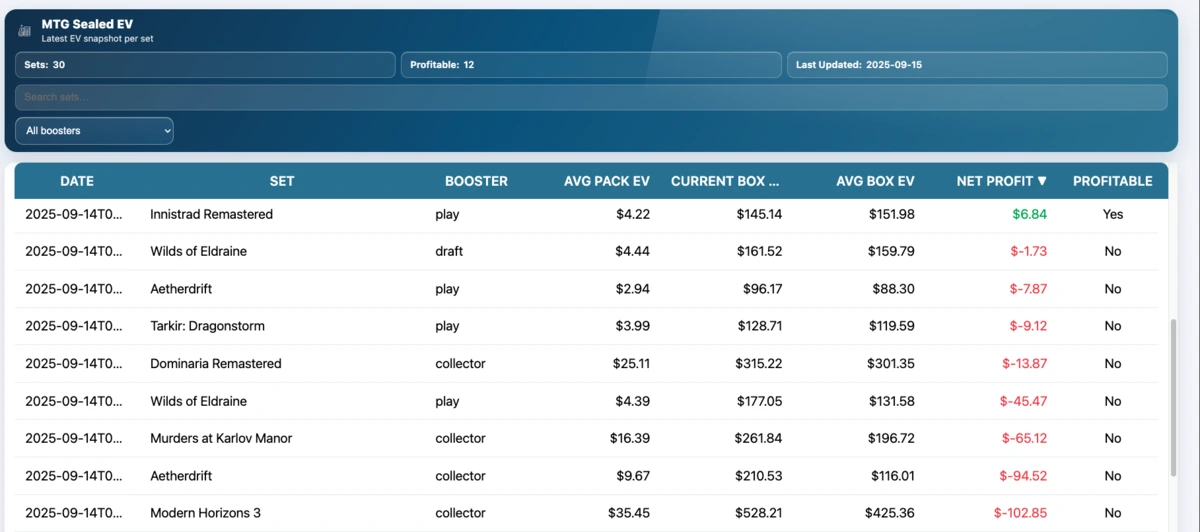Select the Innistrad Remastered row
The height and width of the screenshot is (532, 1200).
click(x=211, y=214)
